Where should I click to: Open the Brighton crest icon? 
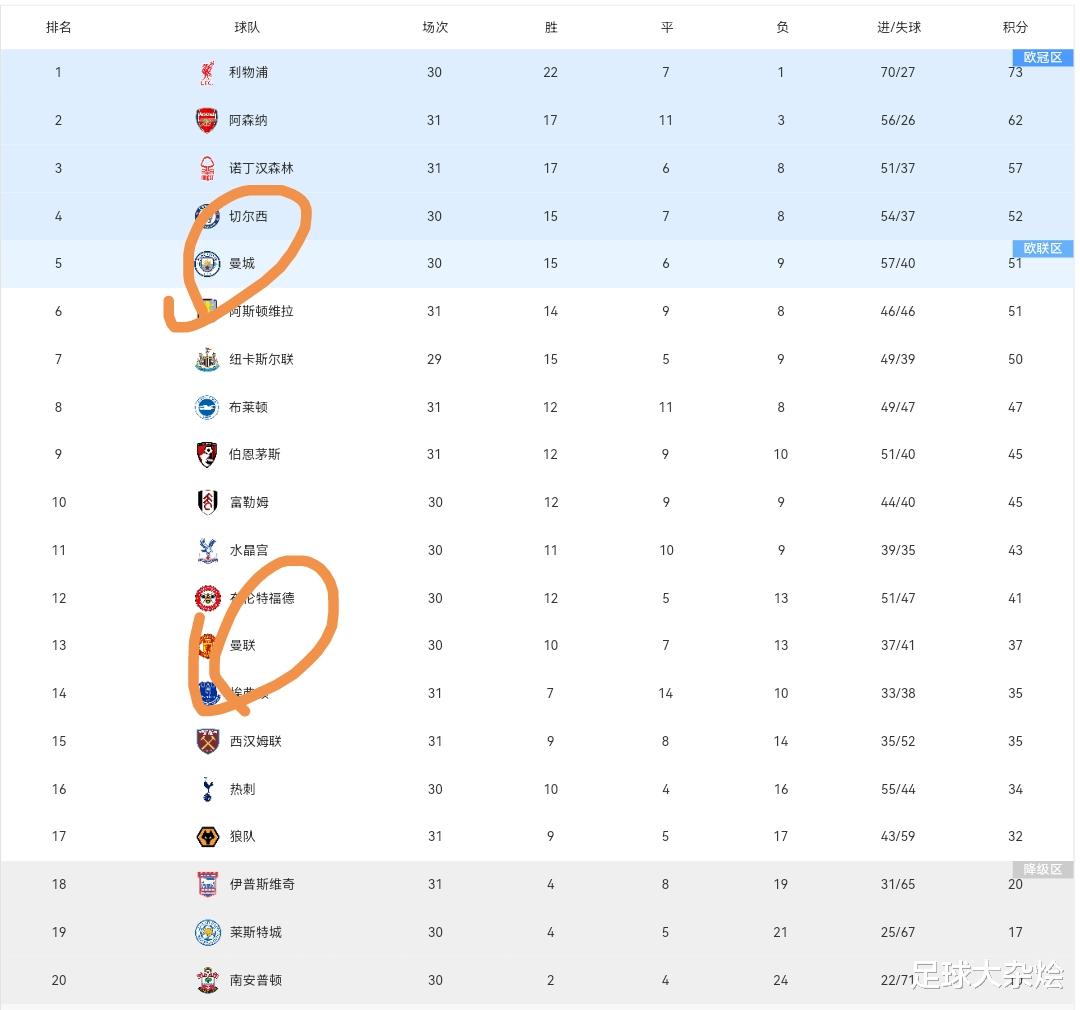click(x=207, y=407)
